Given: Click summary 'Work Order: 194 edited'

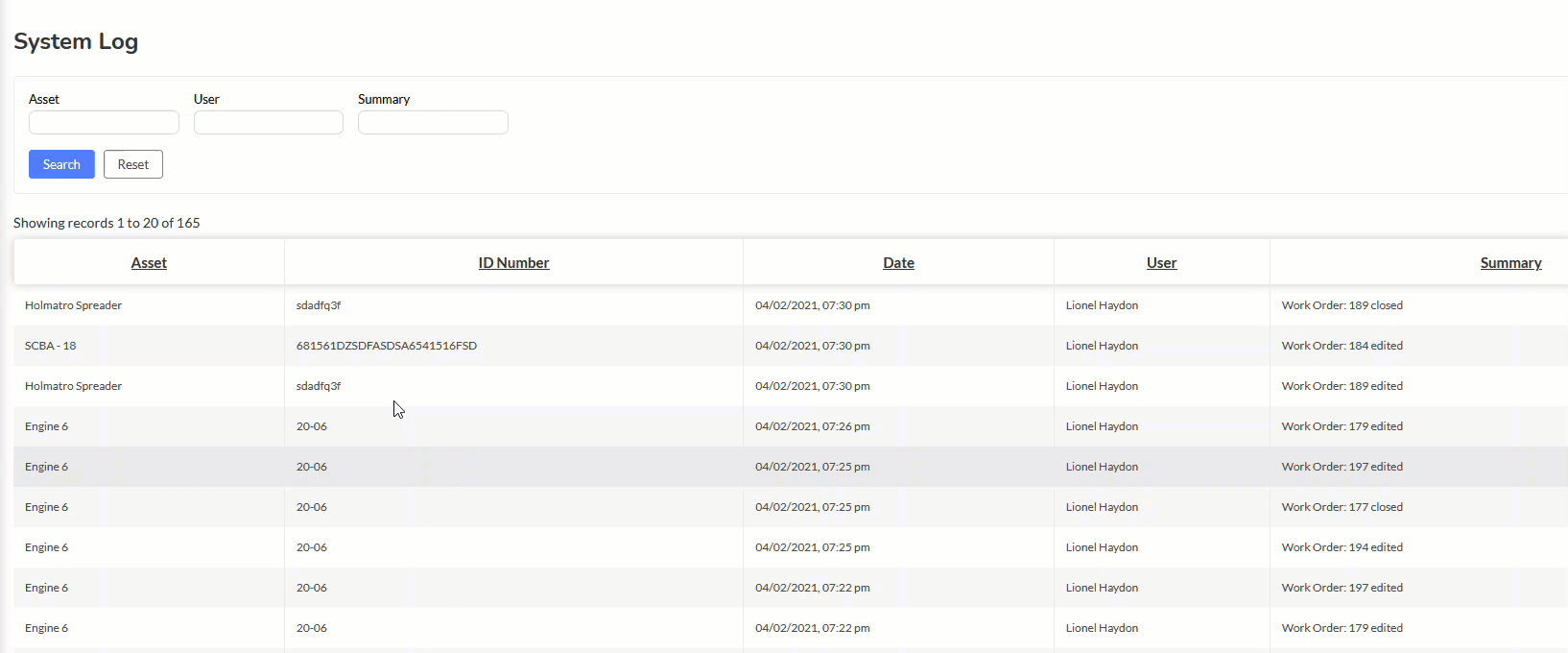Looking at the screenshot, I should point(1342,547).
